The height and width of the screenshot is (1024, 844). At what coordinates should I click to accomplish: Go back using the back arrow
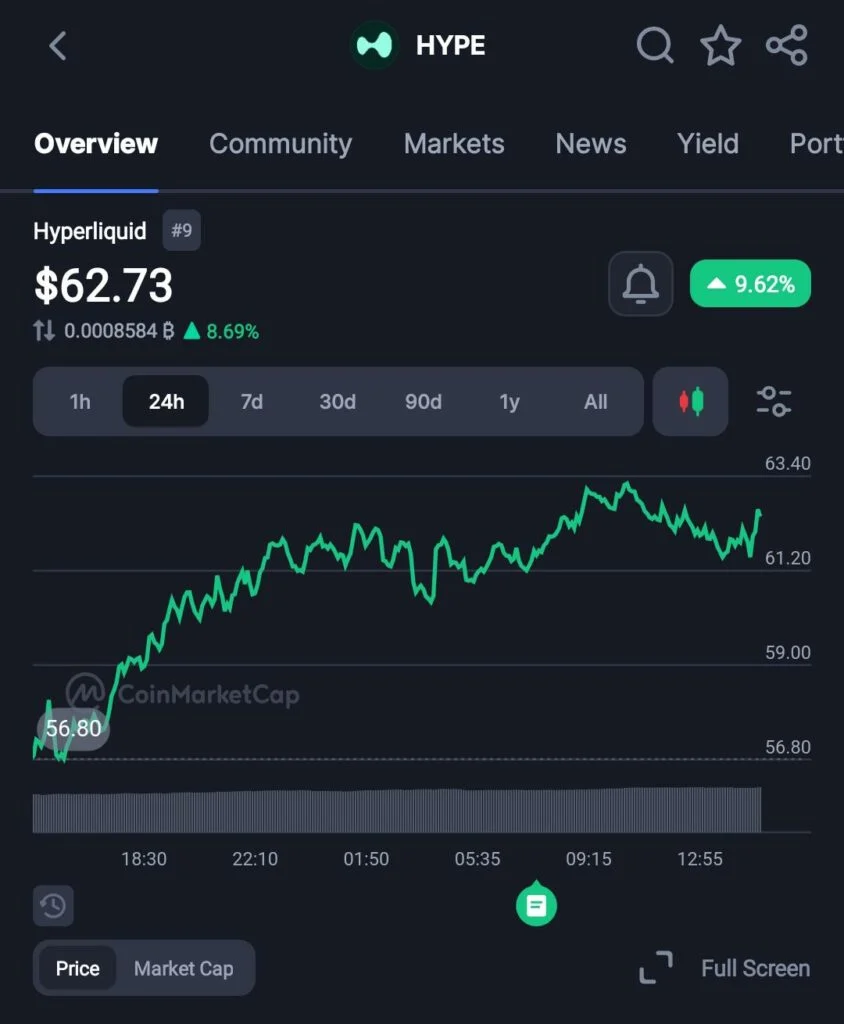58,46
